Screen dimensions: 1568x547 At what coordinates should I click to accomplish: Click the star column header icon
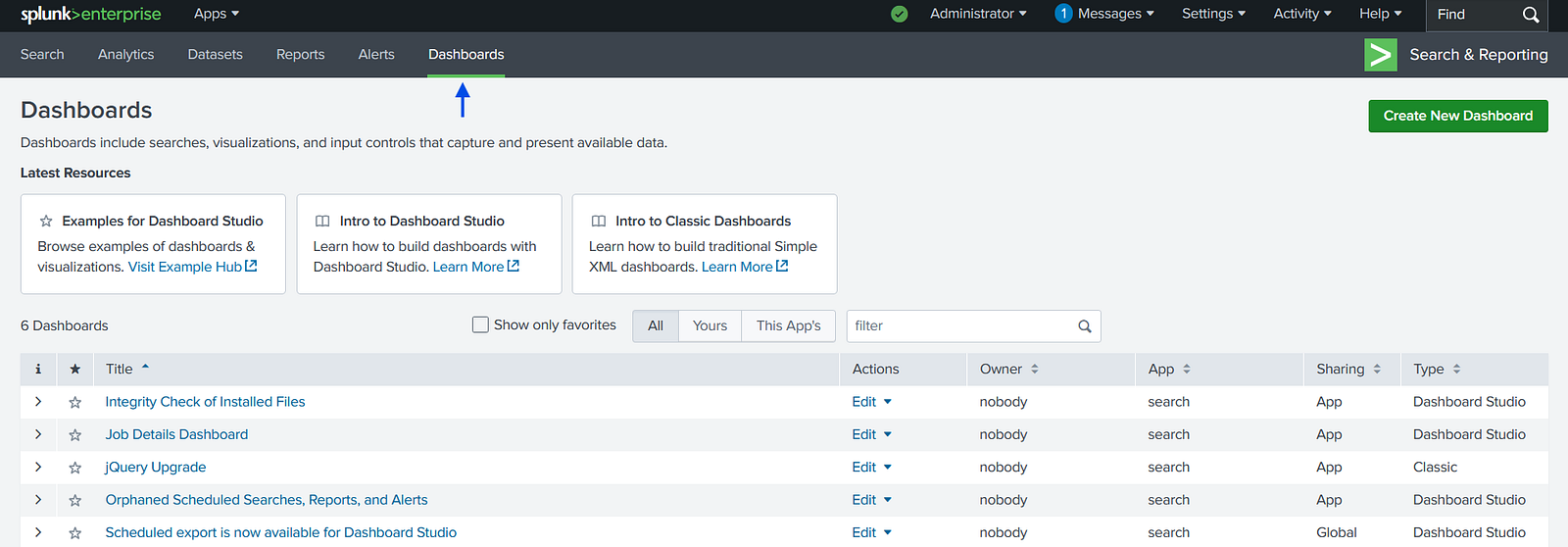[x=75, y=370]
